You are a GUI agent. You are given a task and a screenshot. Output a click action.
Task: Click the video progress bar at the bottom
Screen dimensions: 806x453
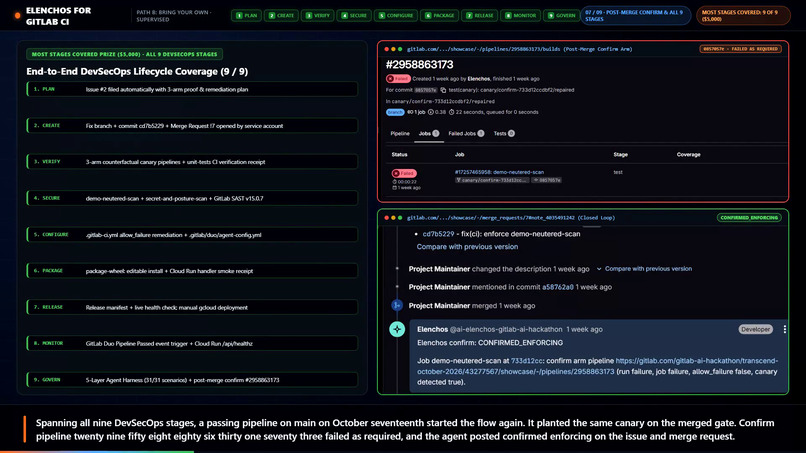403,451
